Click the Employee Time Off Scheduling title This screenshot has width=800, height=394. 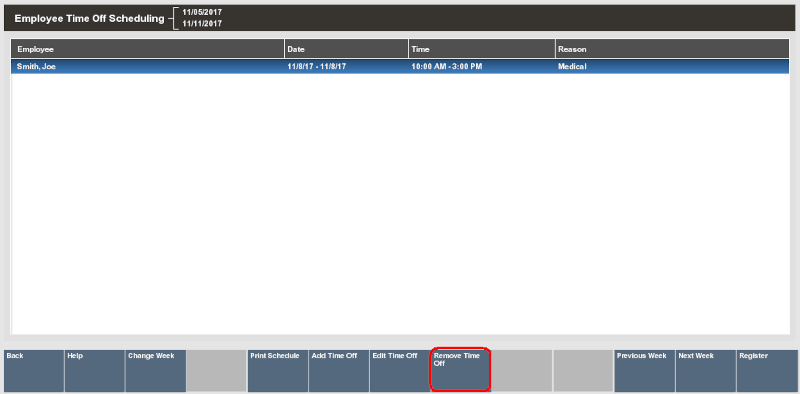pyautogui.click(x=89, y=18)
